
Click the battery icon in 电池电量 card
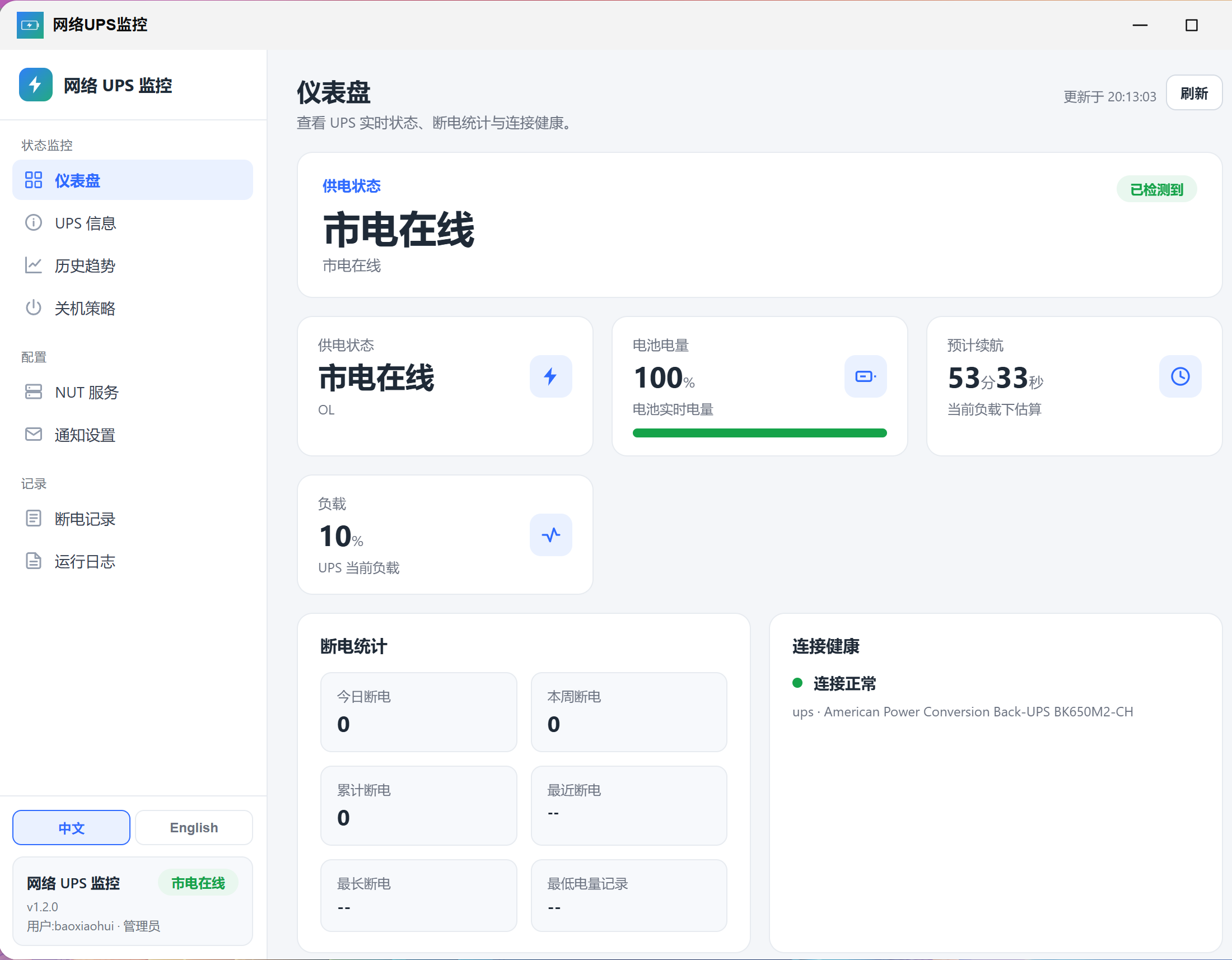[x=865, y=376]
